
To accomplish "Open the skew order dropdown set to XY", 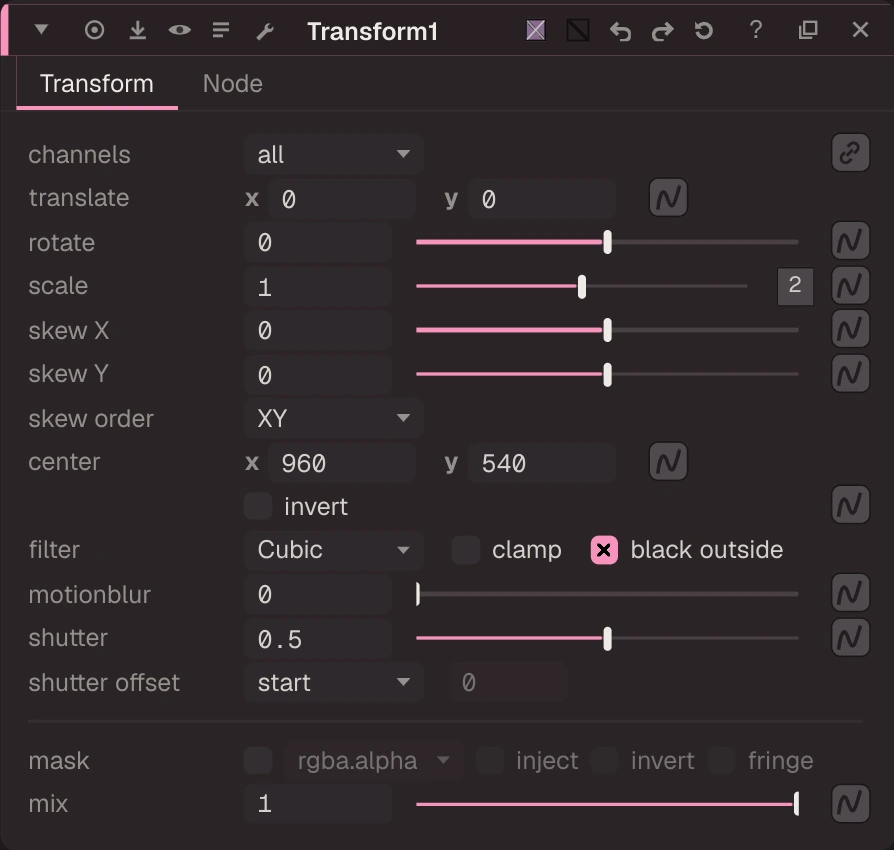I will (334, 418).
